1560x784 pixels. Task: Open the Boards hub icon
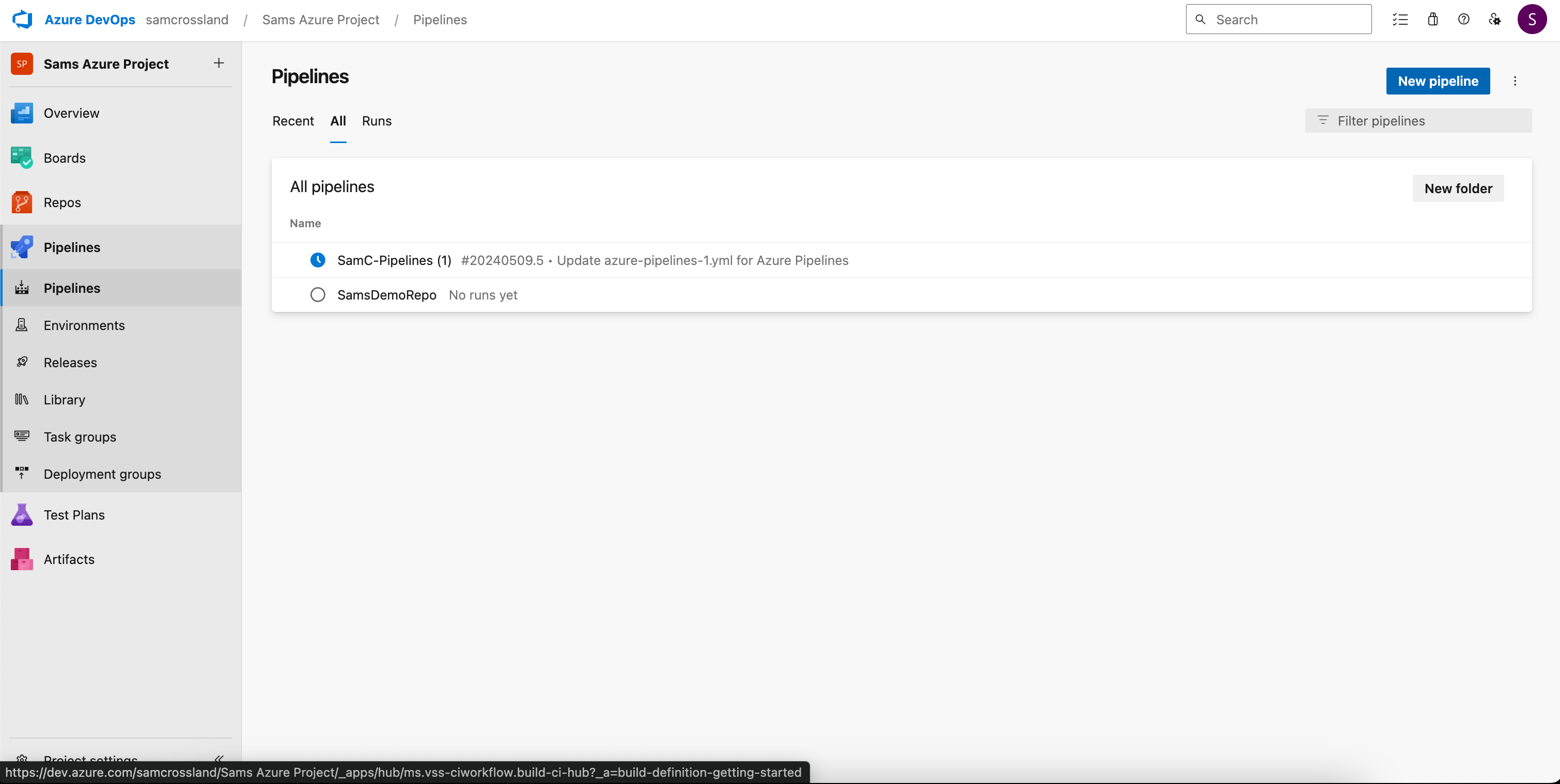pos(22,158)
